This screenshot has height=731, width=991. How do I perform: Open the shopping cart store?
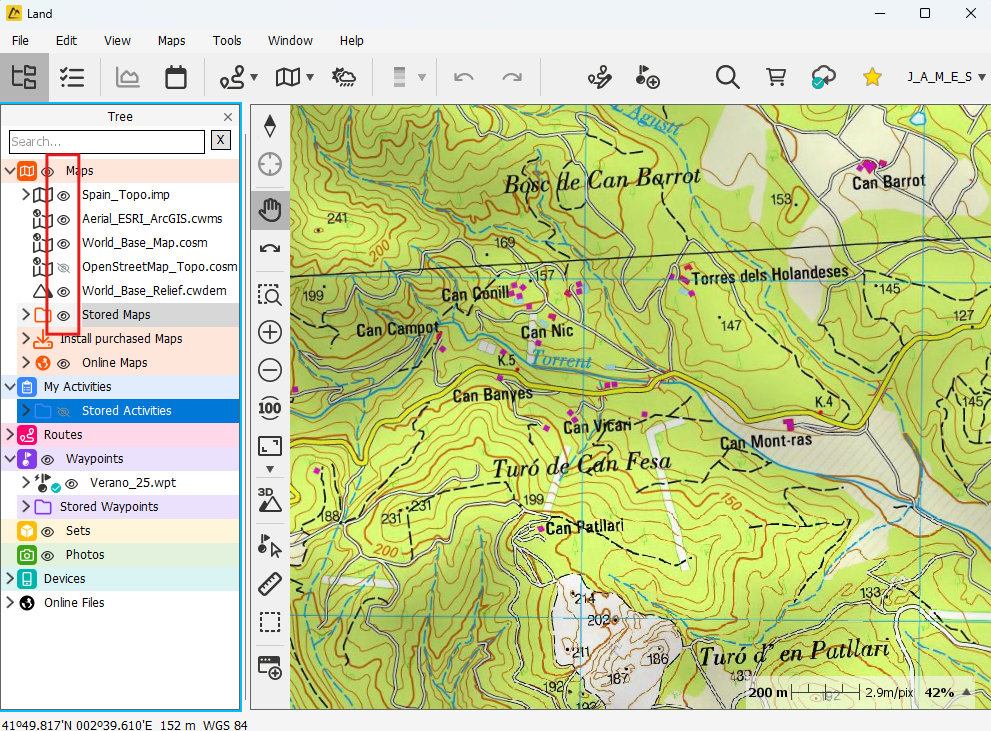(x=776, y=77)
